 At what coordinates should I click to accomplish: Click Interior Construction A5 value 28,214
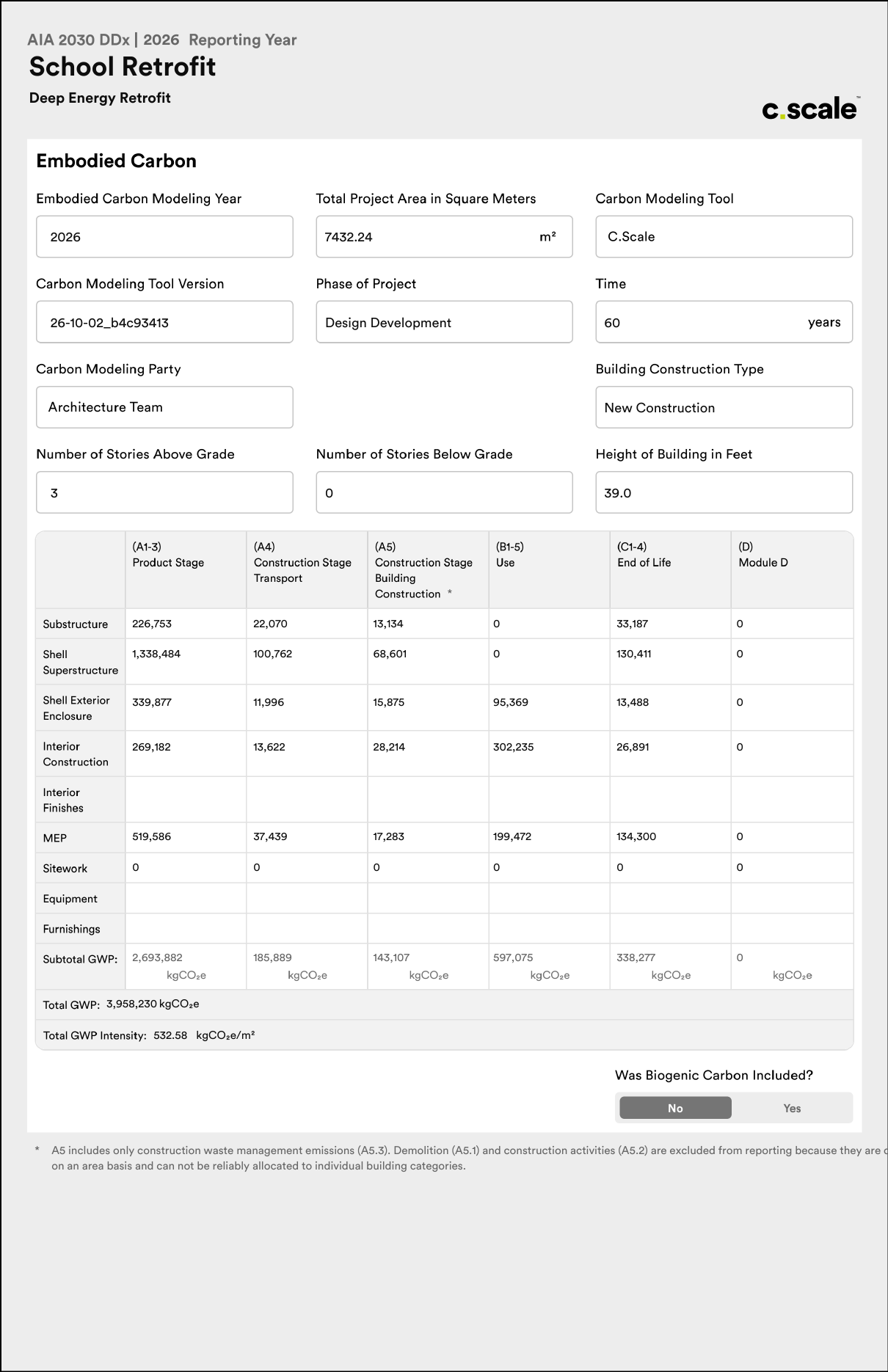pos(389,747)
